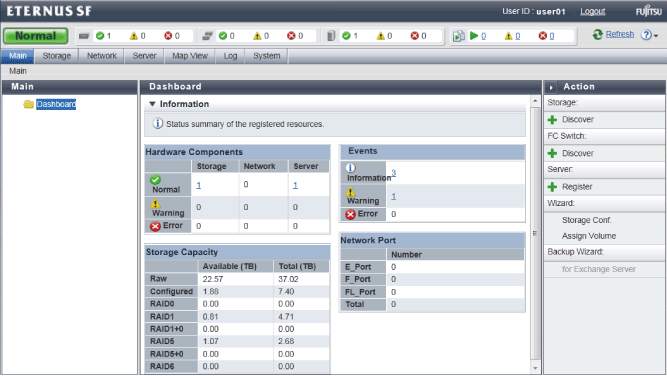Click the Information icon in Events
Image resolution: width=667 pixels, height=376 pixels.
[x=350, y=168]
